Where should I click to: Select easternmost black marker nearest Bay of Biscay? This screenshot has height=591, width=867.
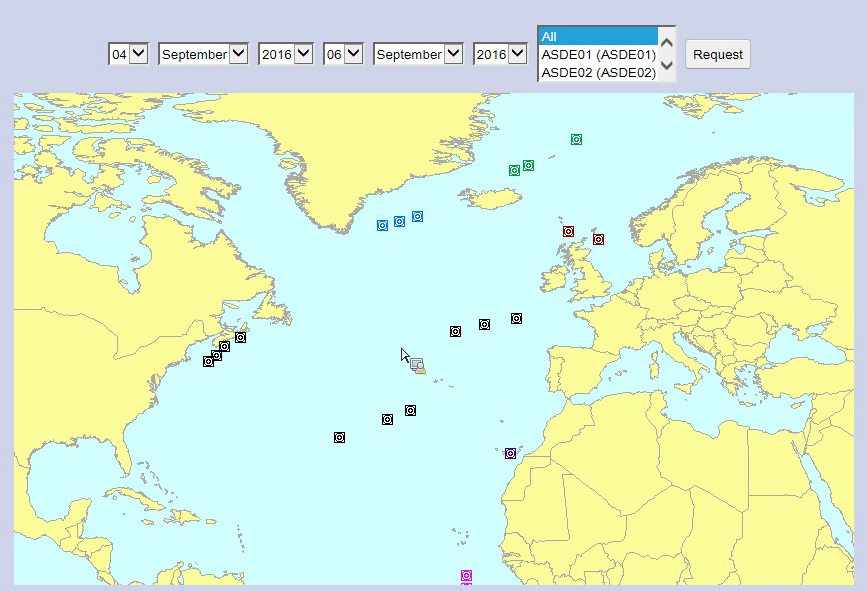(516, 318)
